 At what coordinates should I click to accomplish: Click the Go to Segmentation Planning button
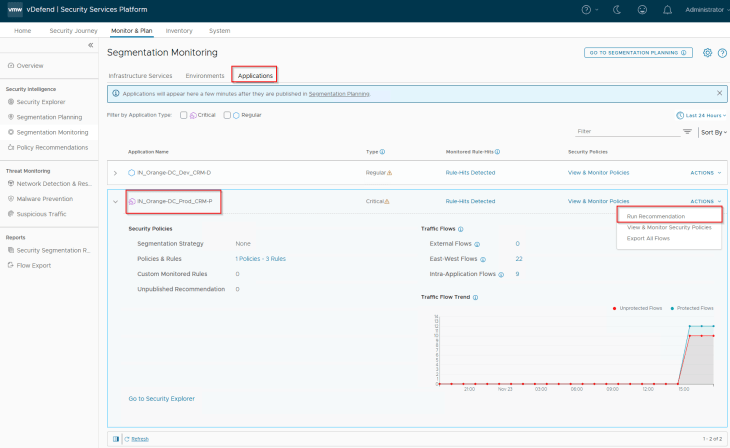coord(638,52)
